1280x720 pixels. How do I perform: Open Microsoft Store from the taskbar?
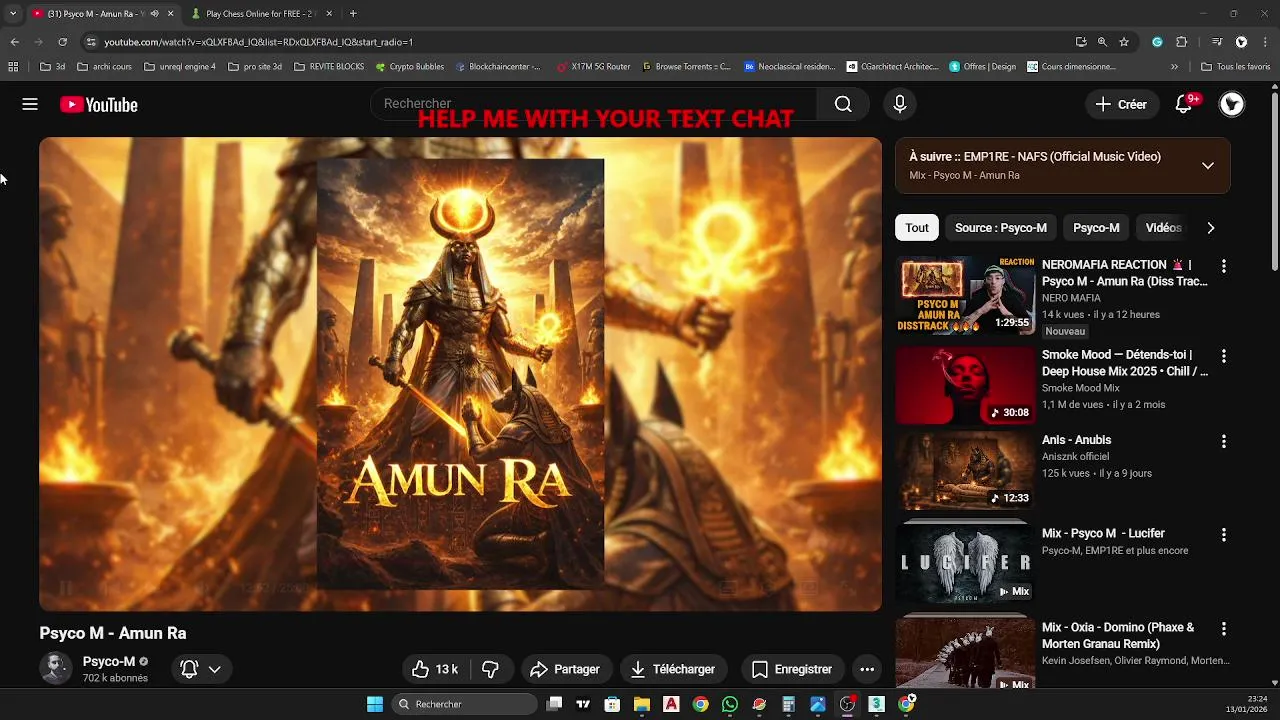coord(612,704)
